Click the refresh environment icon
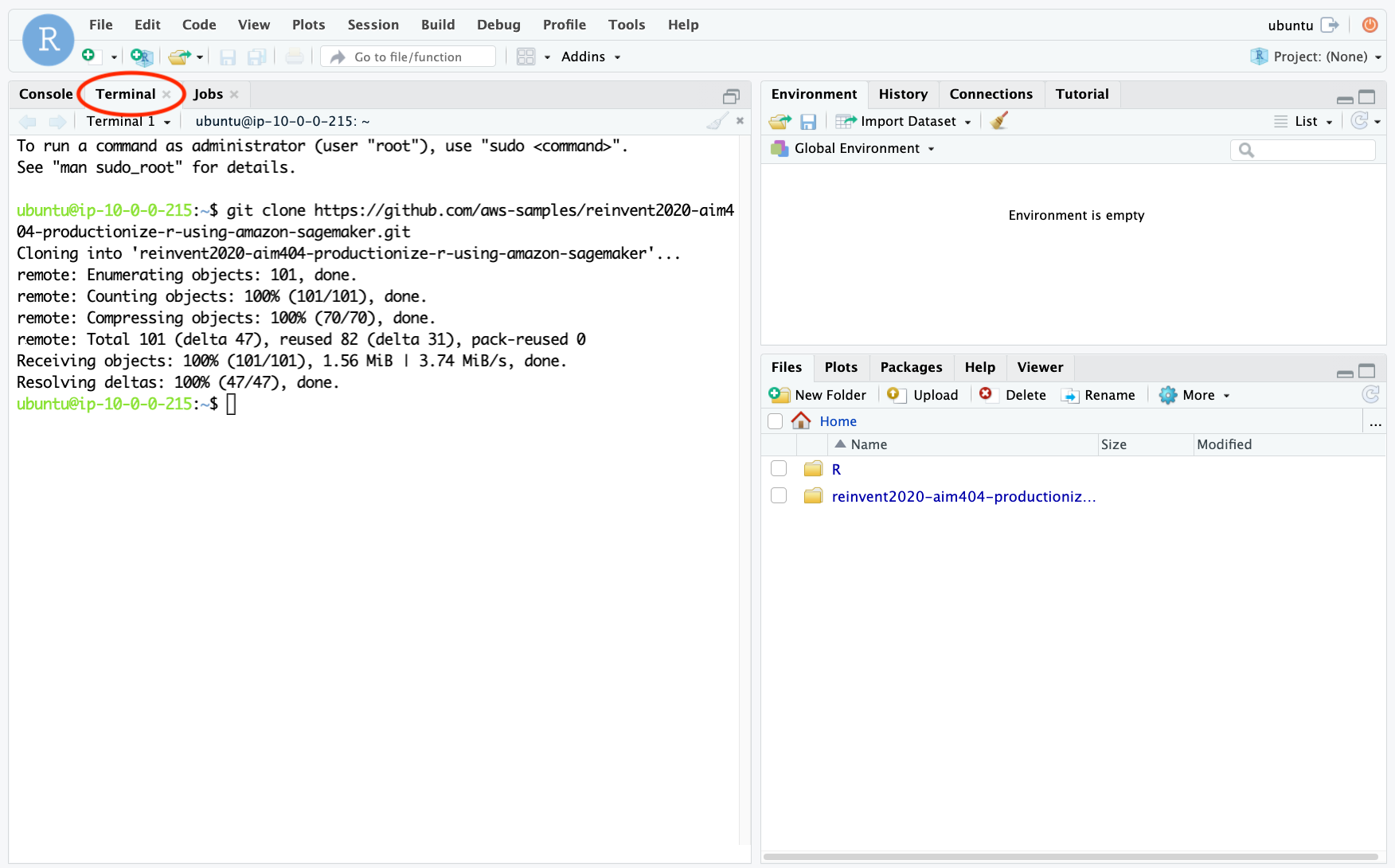The image size is (1395, 868). 1360,120
